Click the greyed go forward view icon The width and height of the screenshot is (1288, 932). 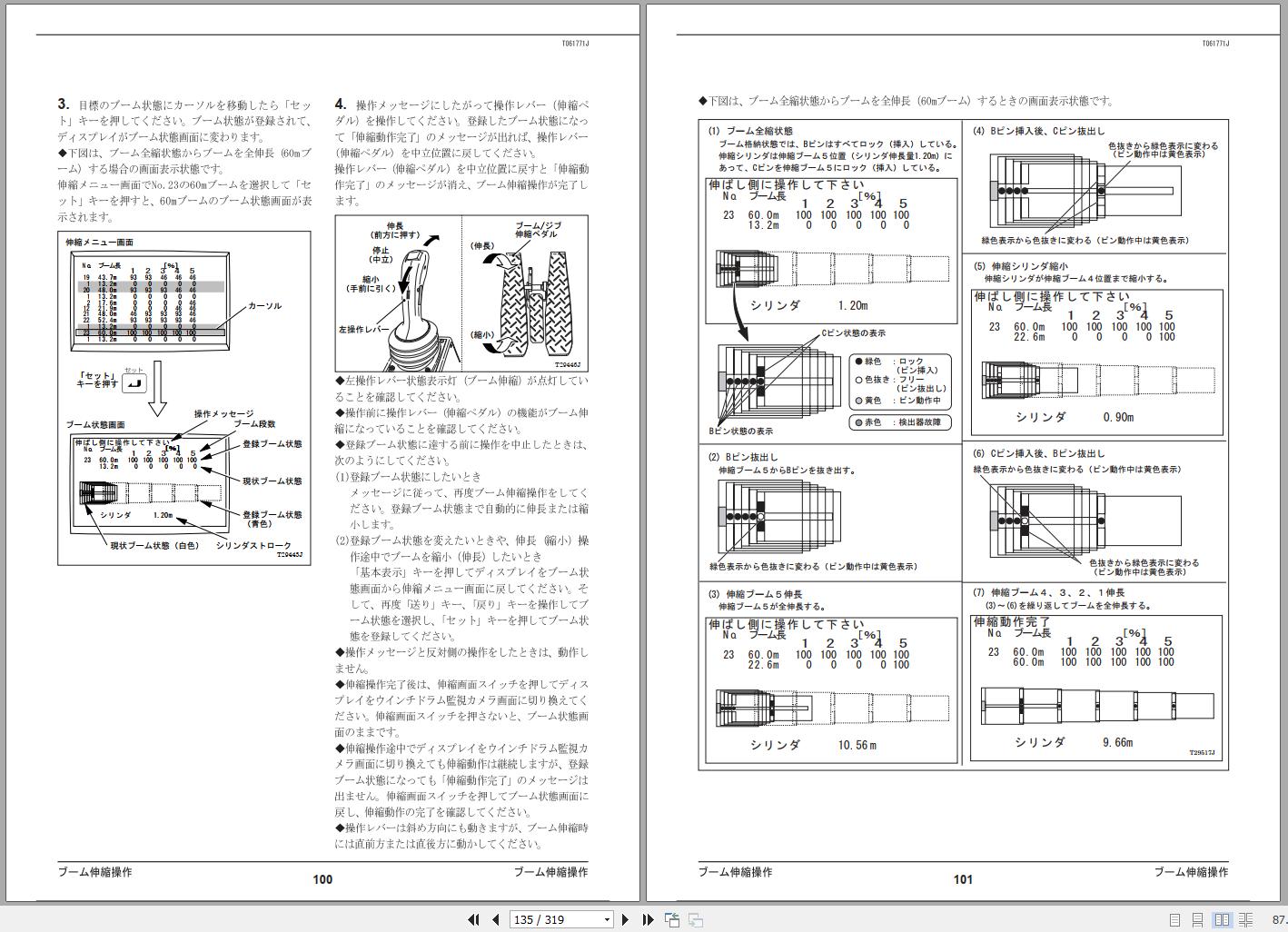click(x=696, y=919)
